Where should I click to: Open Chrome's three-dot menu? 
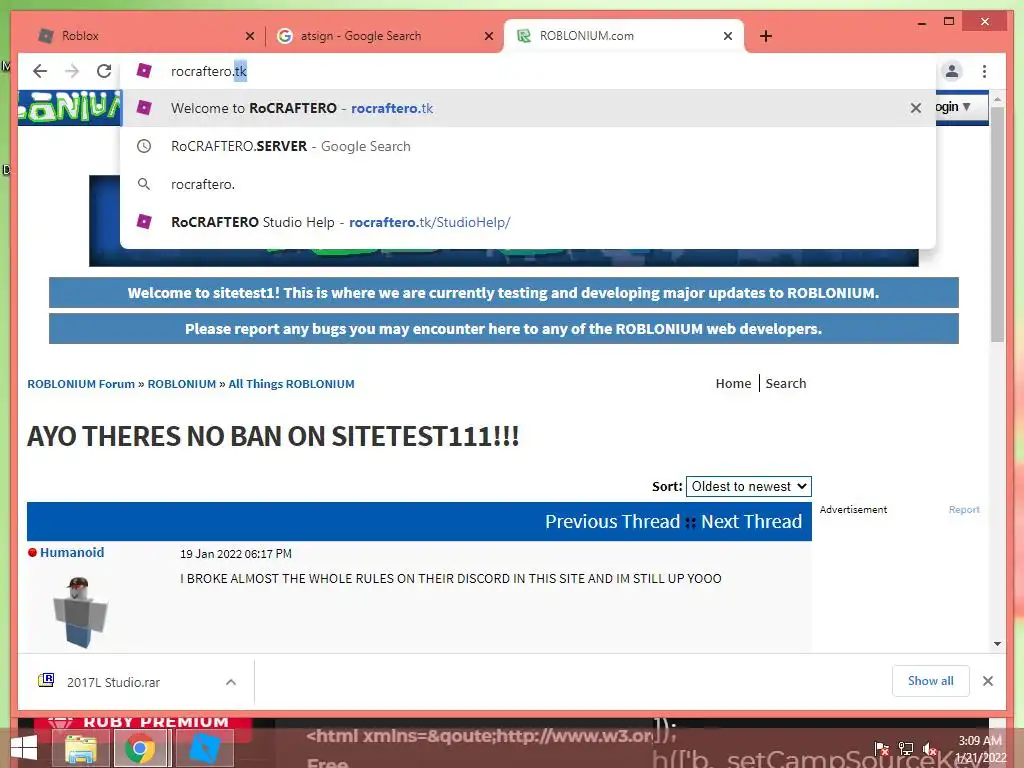pyautogui.click(x=984, y=71)
